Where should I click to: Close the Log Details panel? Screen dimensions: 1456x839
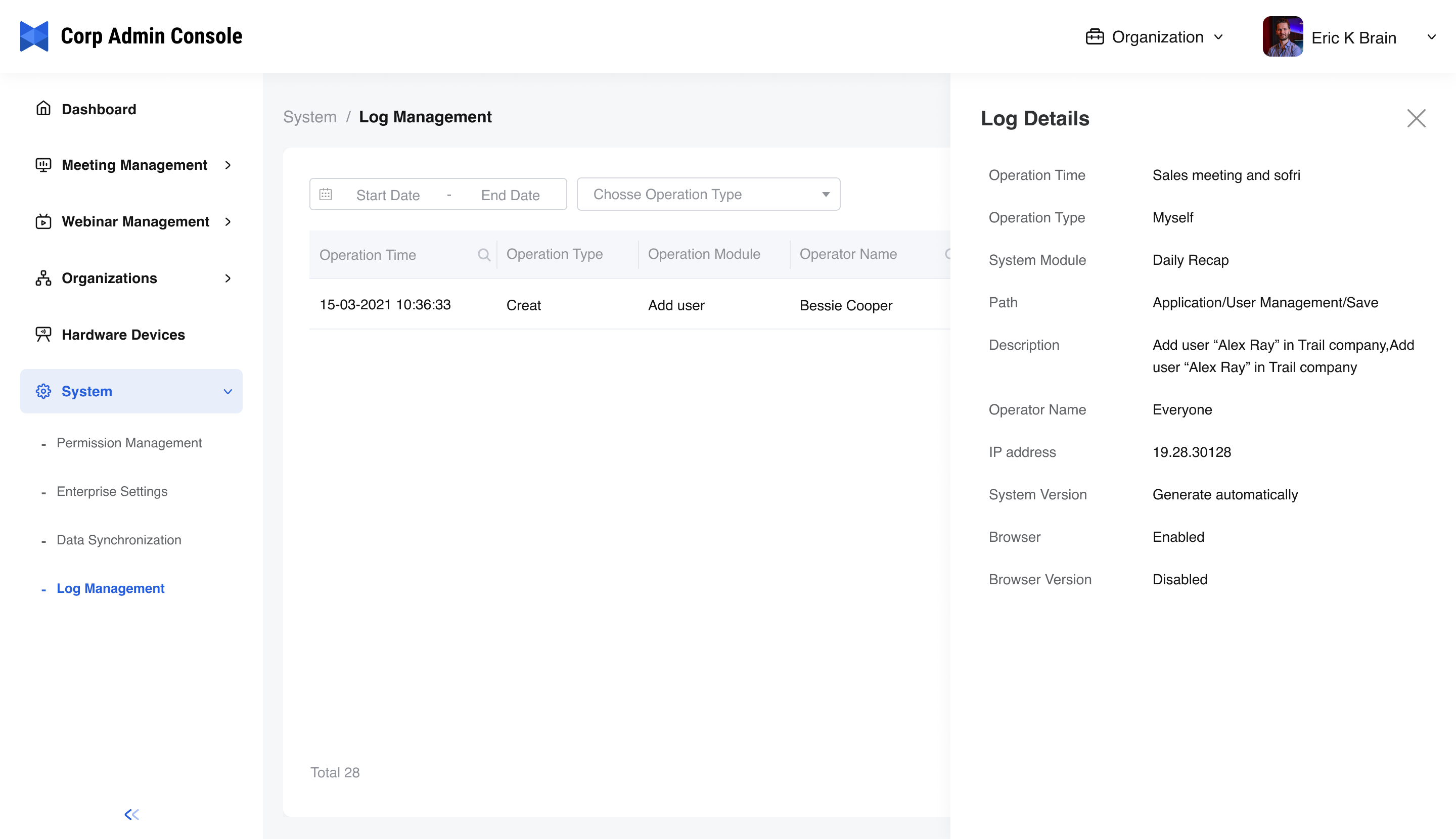(x=1416, y=119)
